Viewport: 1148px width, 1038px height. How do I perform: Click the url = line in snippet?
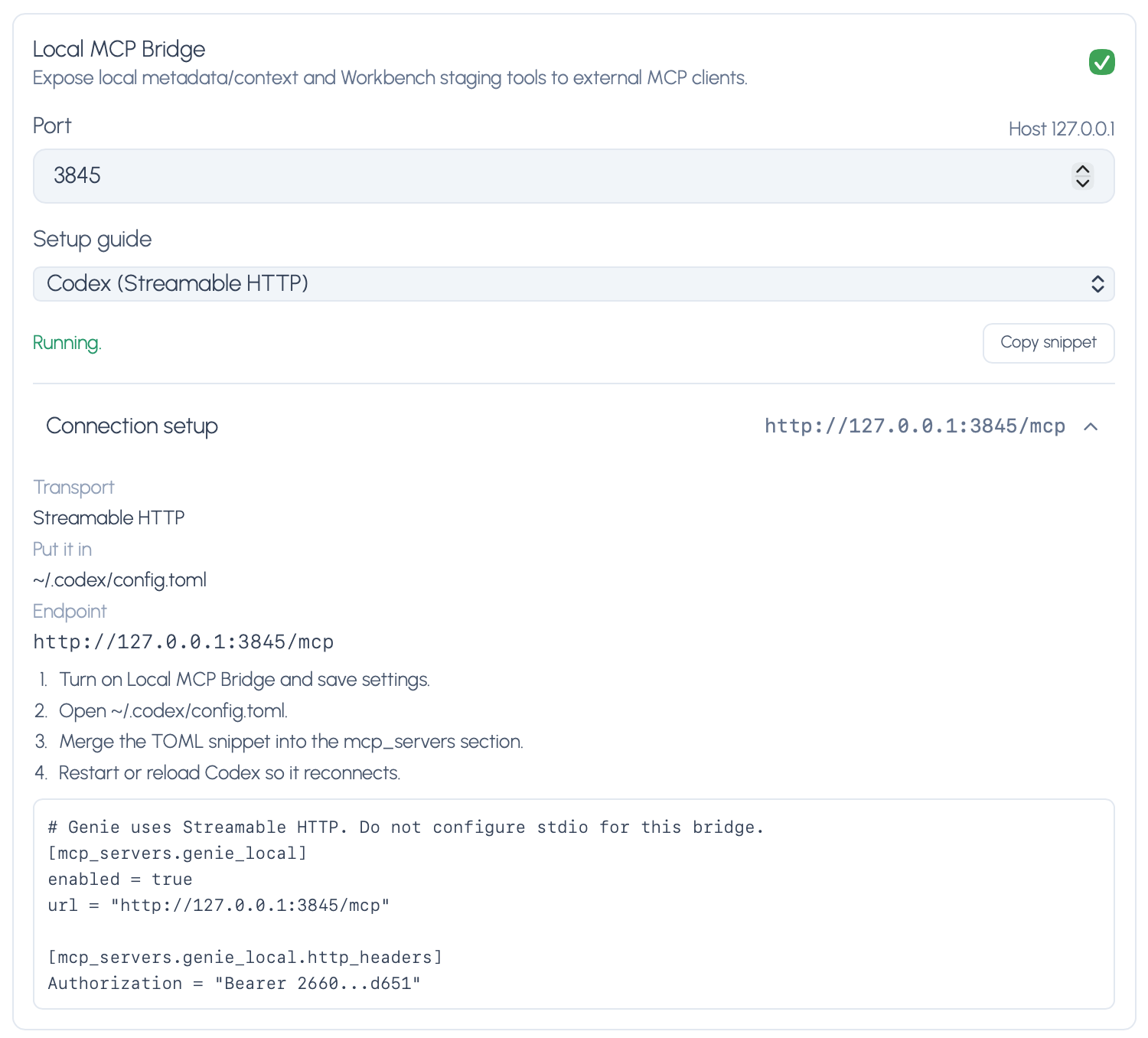coord(219,906)
